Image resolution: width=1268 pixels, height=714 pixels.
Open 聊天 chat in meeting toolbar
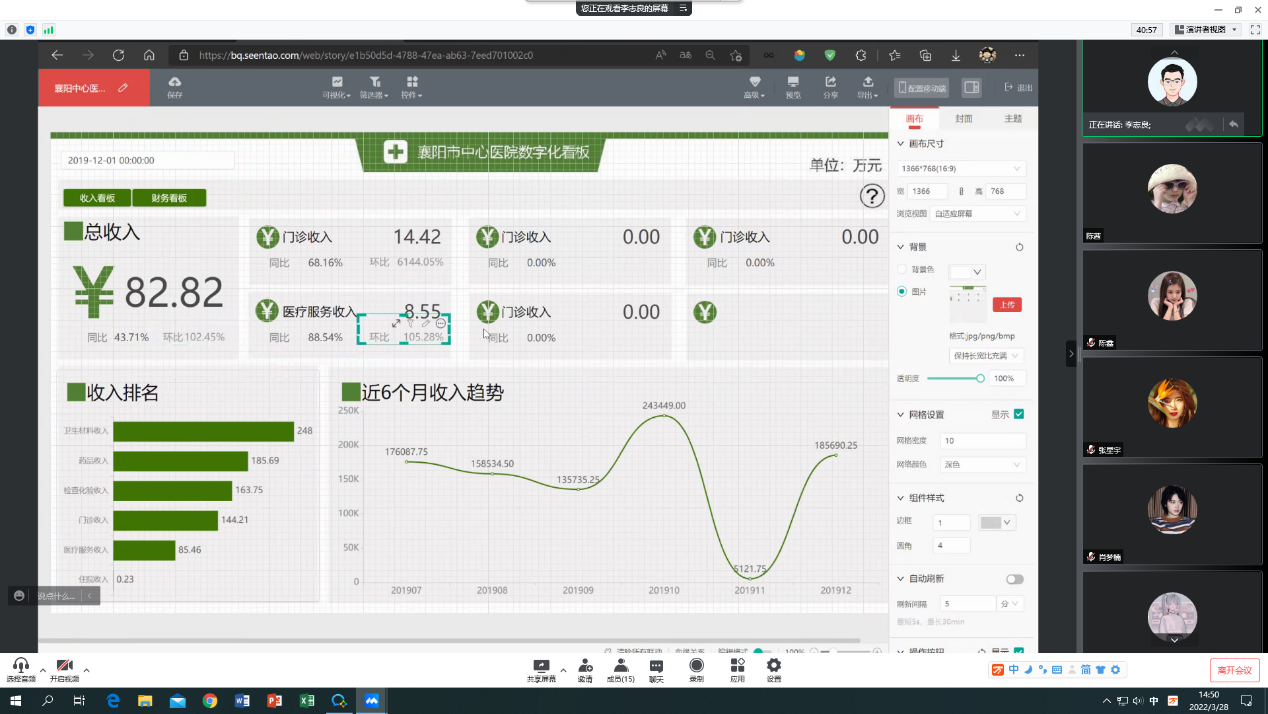[x=656, y=666]
